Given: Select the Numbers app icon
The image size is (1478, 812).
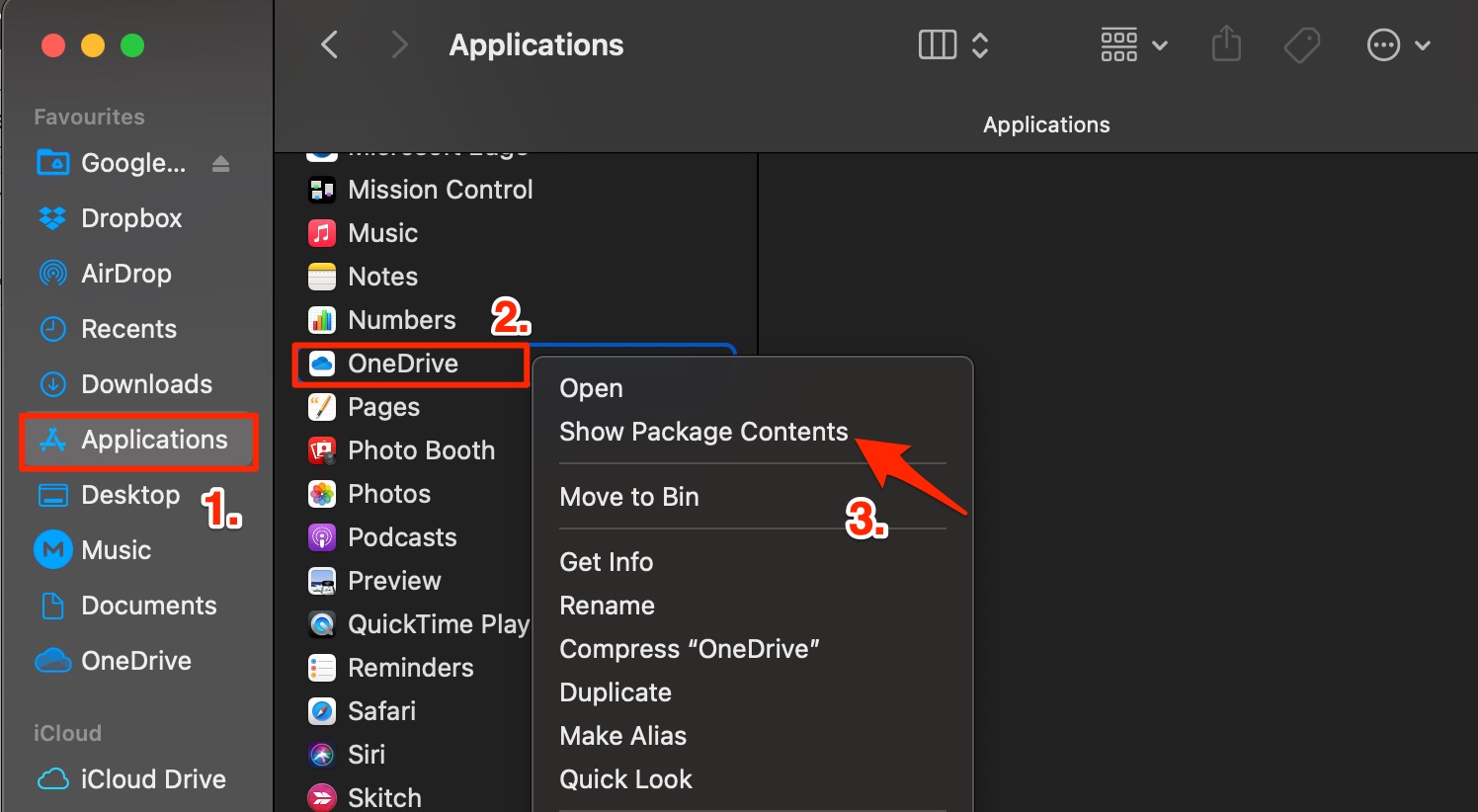Looking at the screenshot, I should (x=322, y=320).
